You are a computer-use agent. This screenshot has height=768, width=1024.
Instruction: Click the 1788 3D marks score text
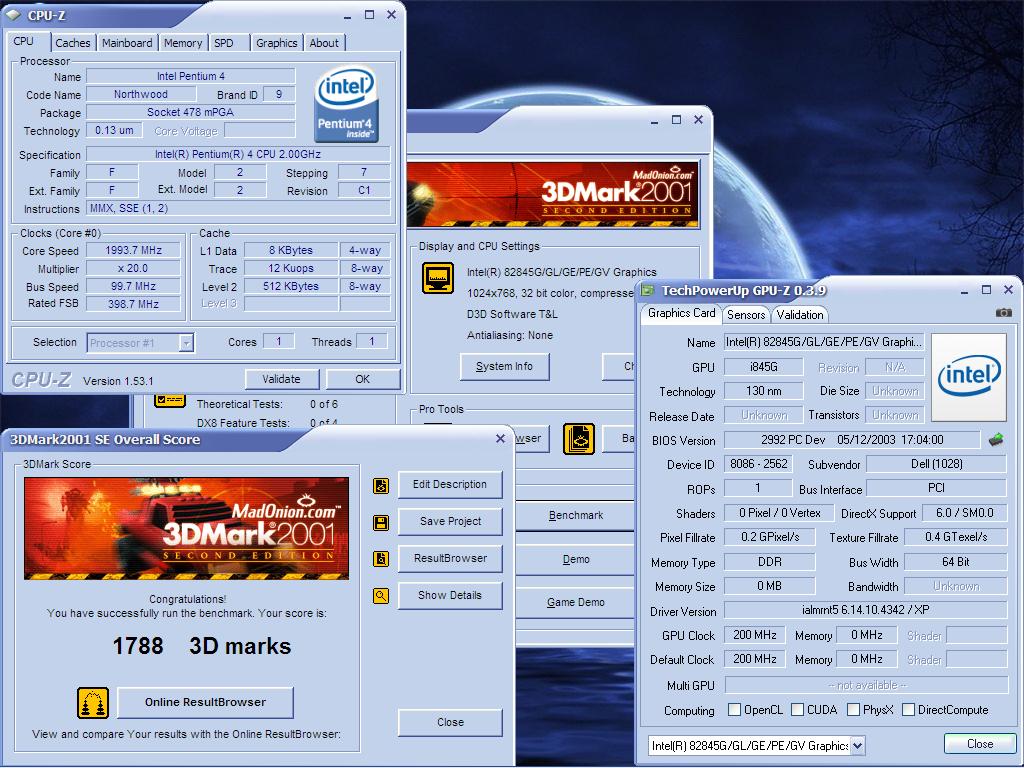click(x=202, y=646)
